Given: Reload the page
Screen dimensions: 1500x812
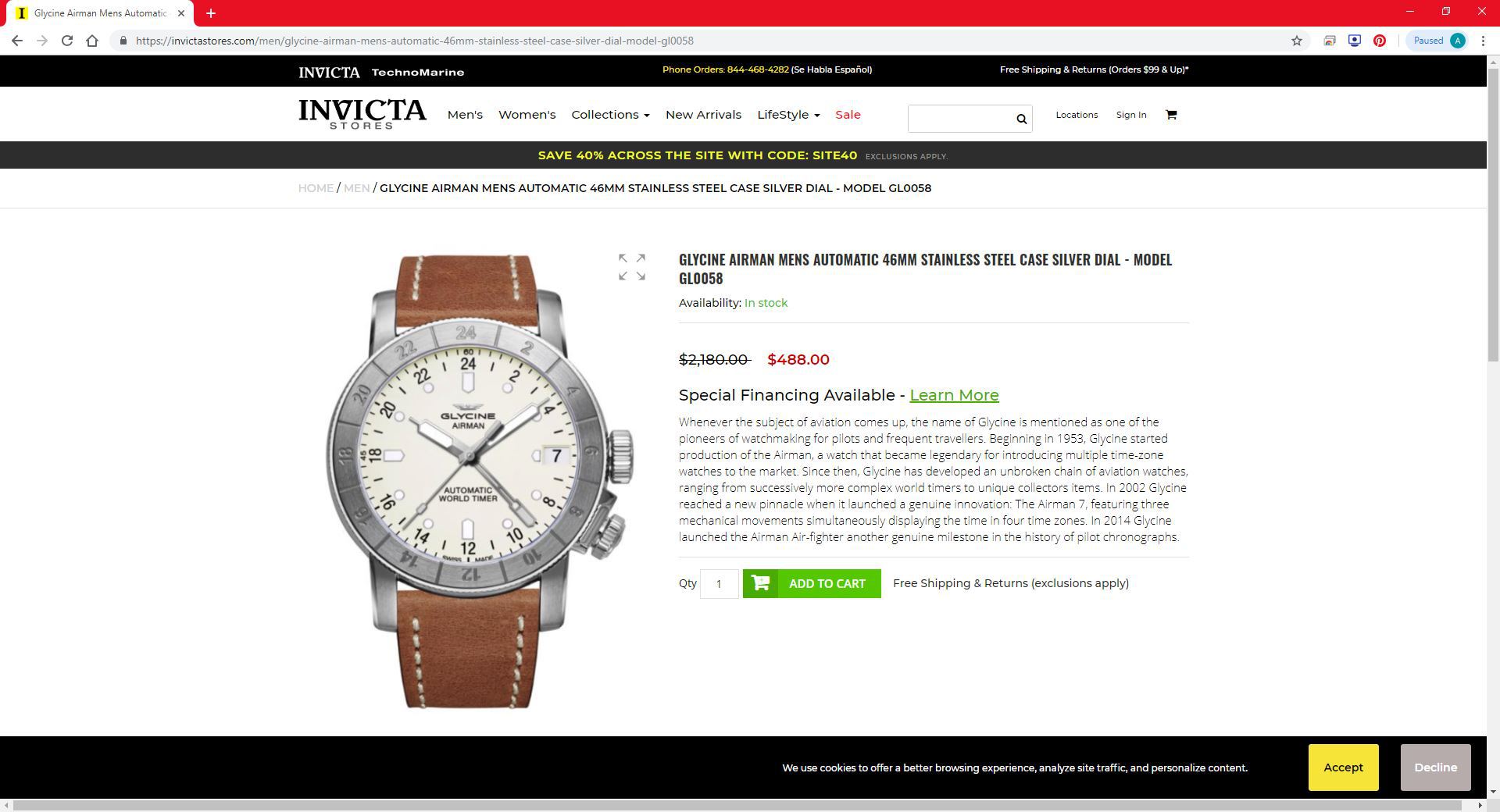Looking at the screenshot, I should pyautogui.click(x=67, y=41).
